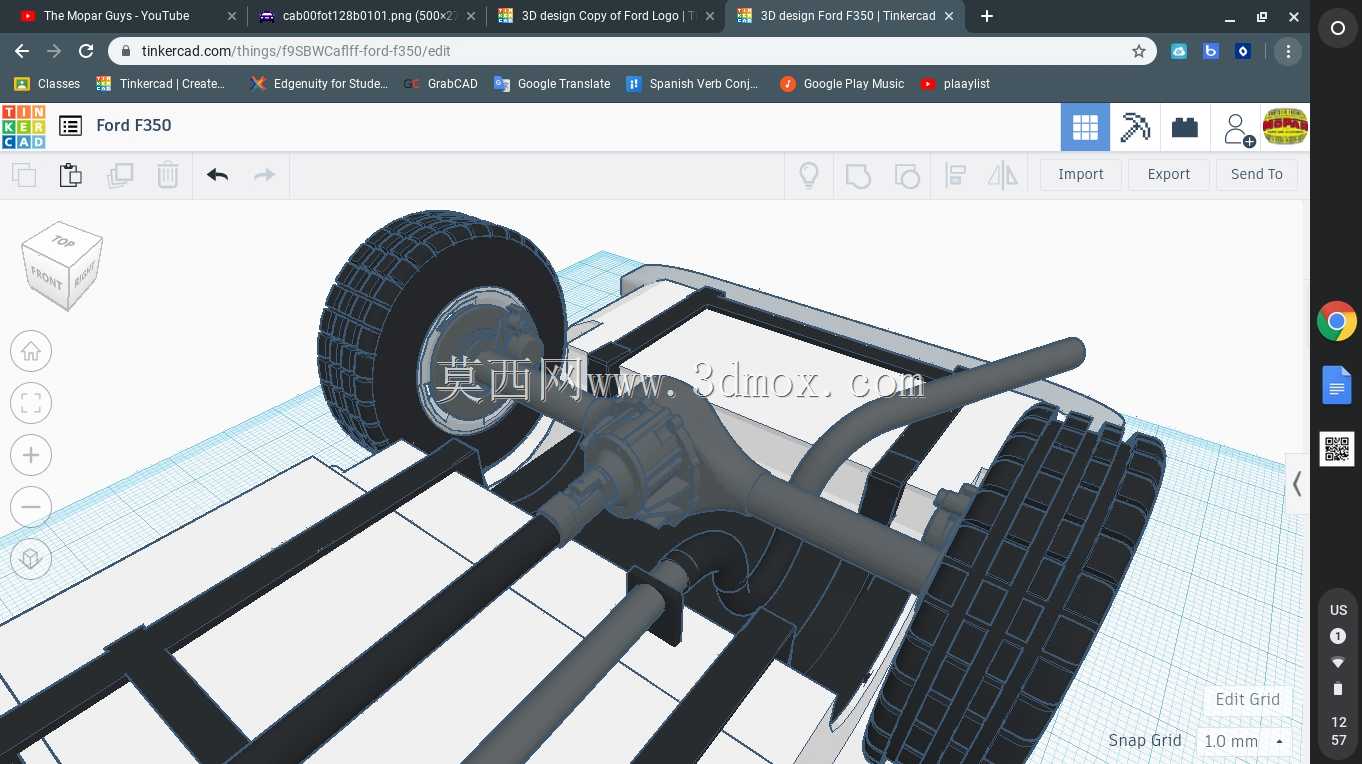Switch to Blocks pickaxe mode
This screenshot has height=764, width=1362.
pos(1135,127)
